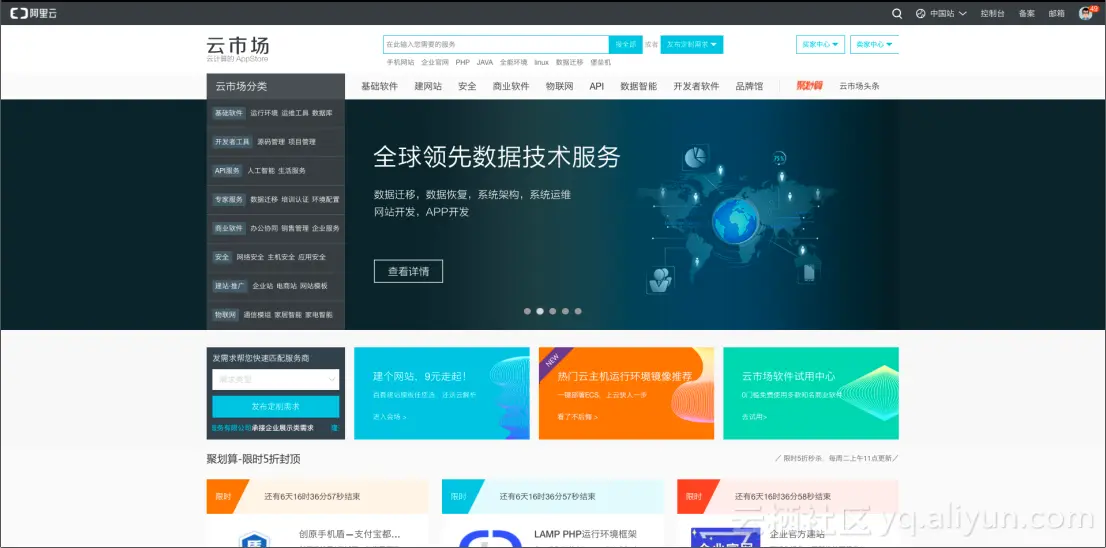
Task: Open the 中国站 region dropdown
Action: coord(941,13)
